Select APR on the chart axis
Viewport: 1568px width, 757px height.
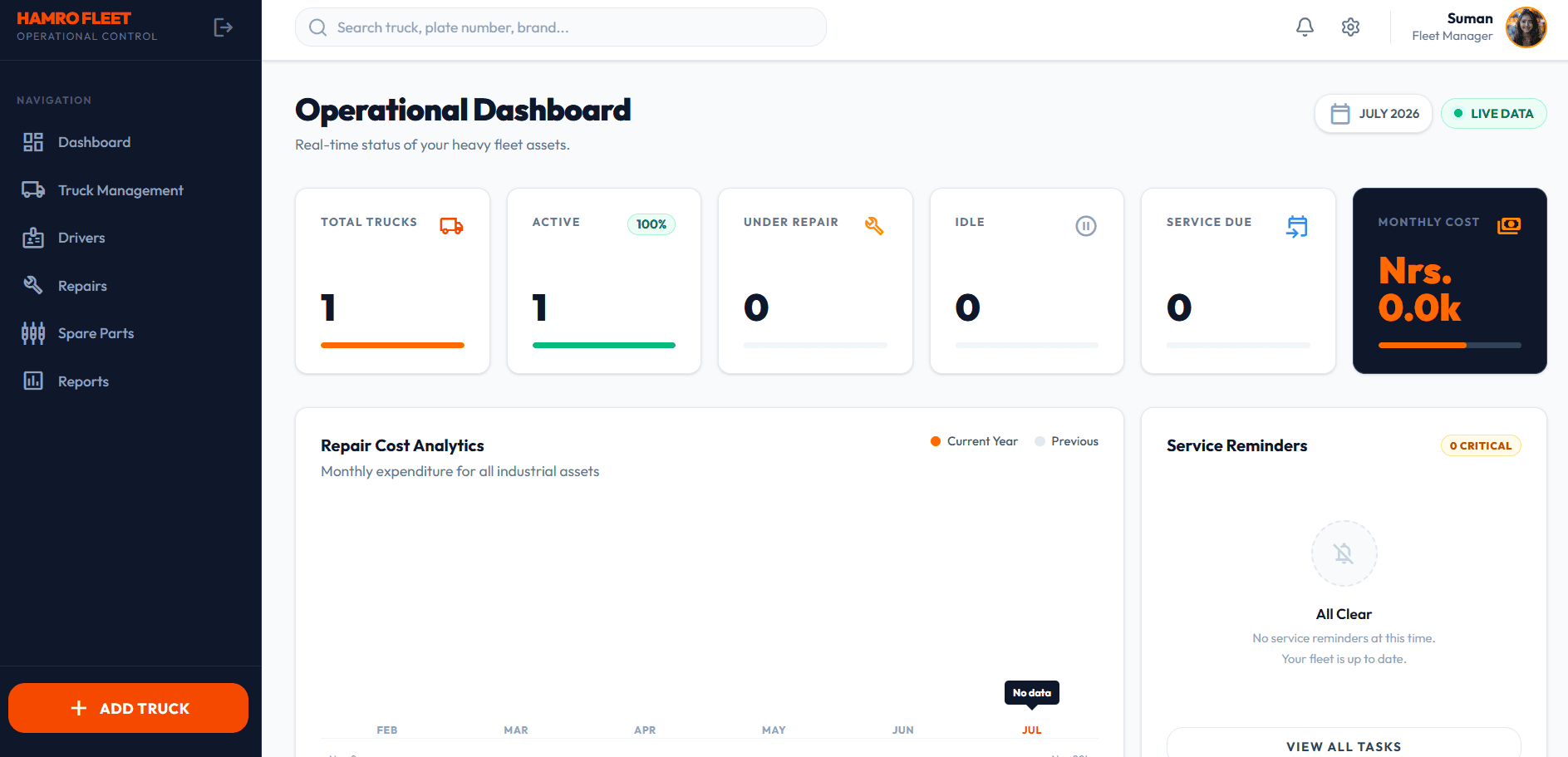645,730
